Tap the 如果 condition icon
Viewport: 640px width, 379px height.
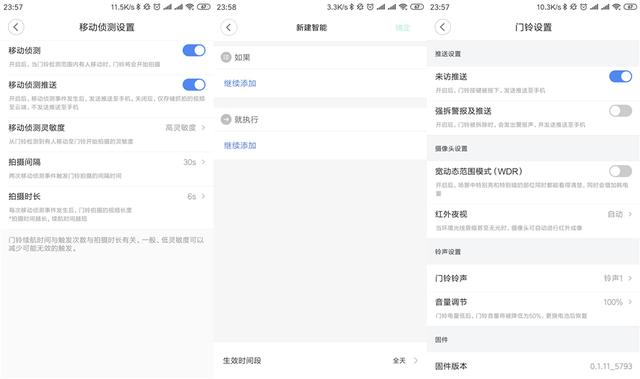pyautogui.click(x=226, y=57)
